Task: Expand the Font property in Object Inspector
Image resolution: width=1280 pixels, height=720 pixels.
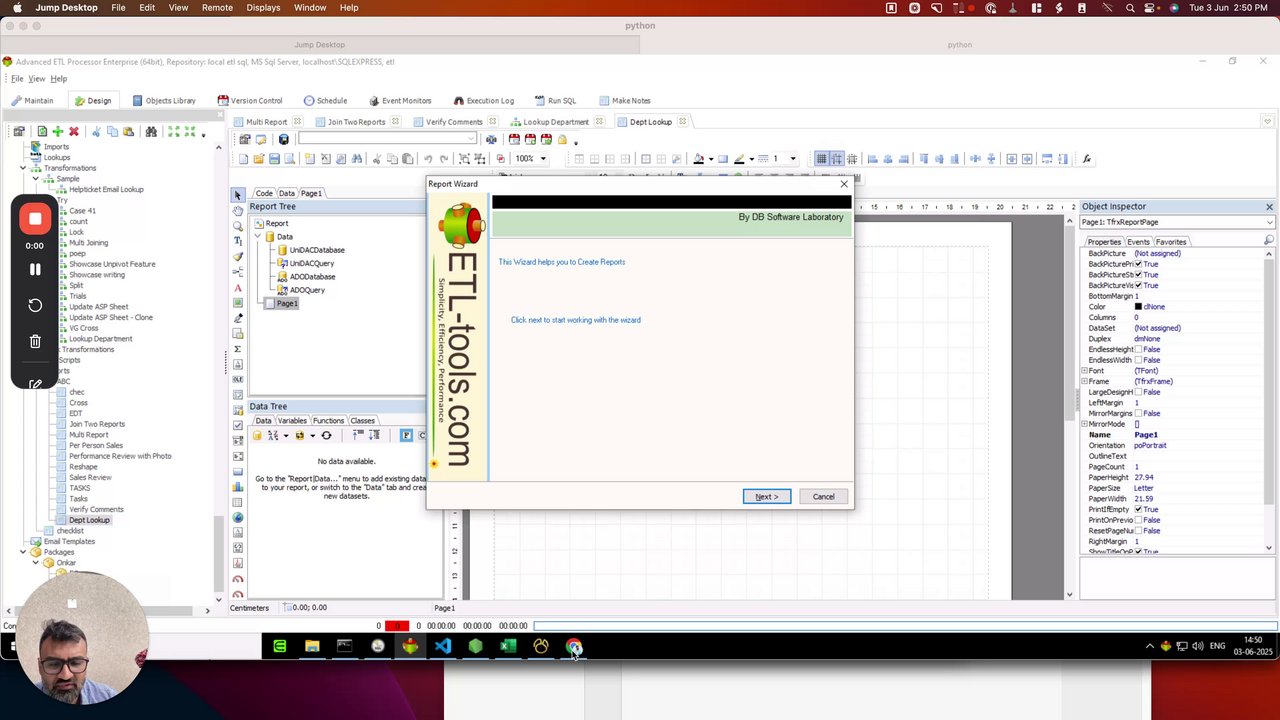Action: click(x=1084, y=371)
